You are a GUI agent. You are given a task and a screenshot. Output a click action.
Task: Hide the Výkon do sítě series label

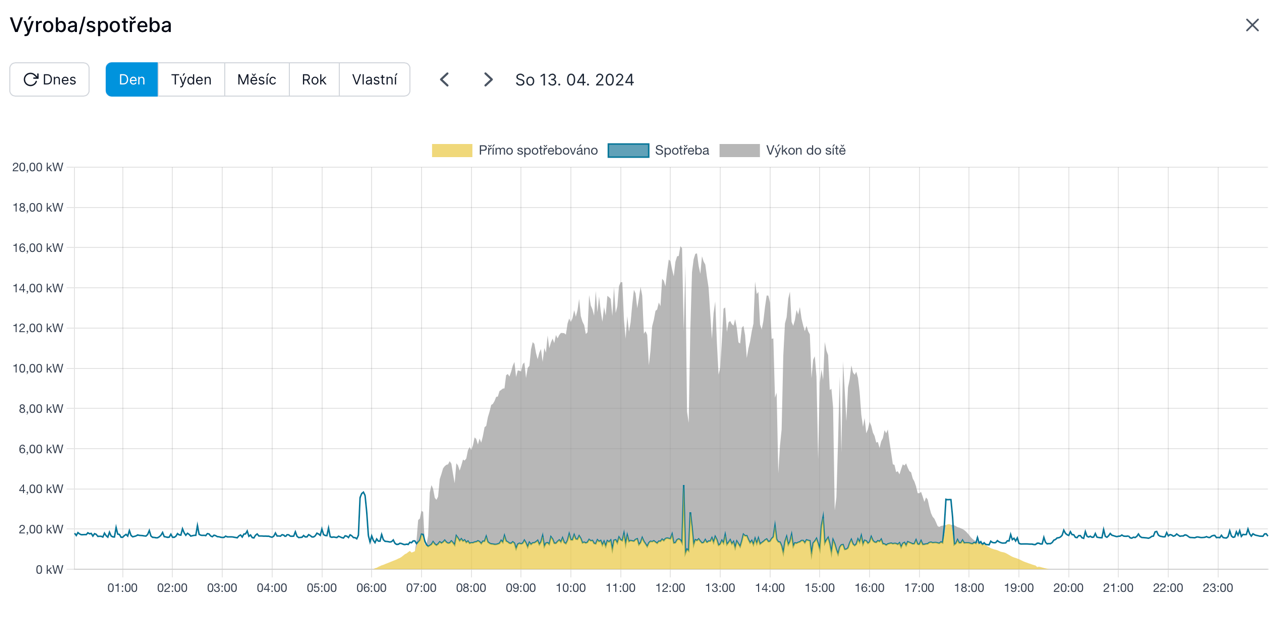tap(806, 151)
